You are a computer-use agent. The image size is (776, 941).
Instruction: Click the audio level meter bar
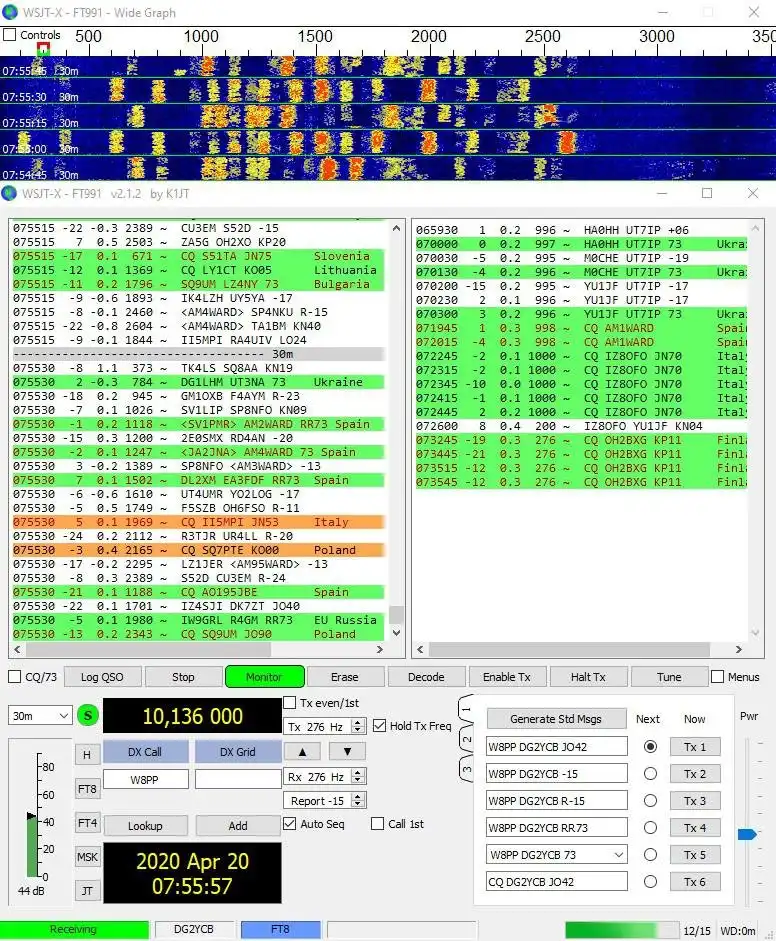32,846
